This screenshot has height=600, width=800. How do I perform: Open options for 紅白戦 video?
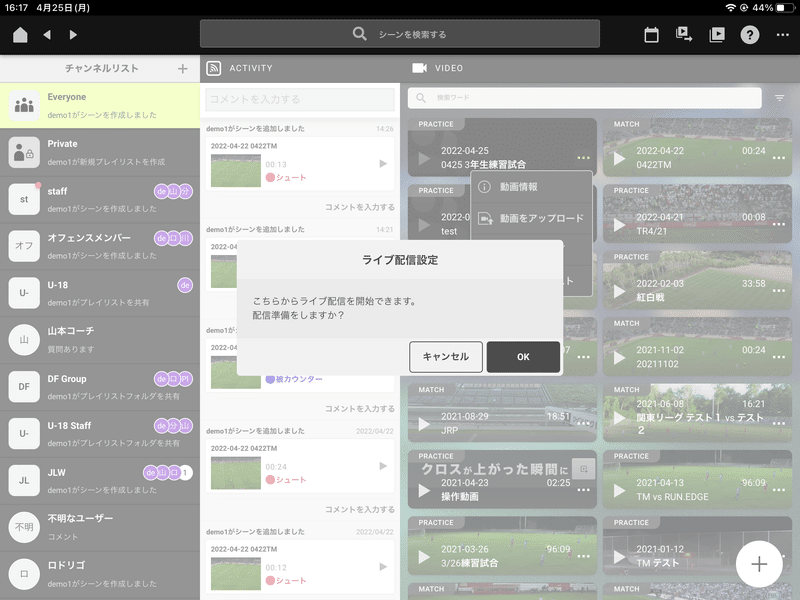point(779,290)
